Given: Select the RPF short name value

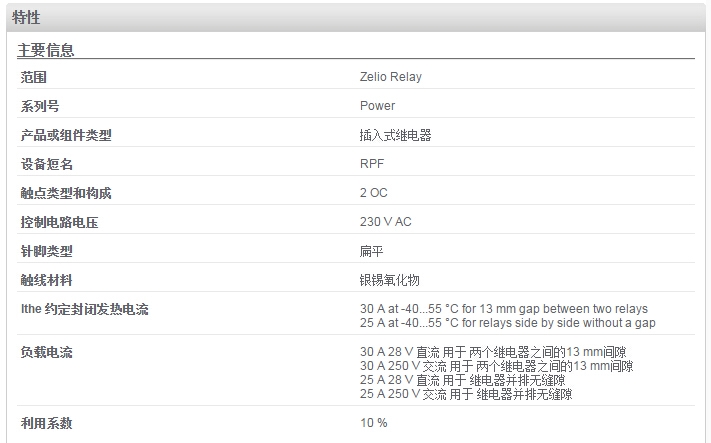Looking at the screenshot, I should [372, 164].
